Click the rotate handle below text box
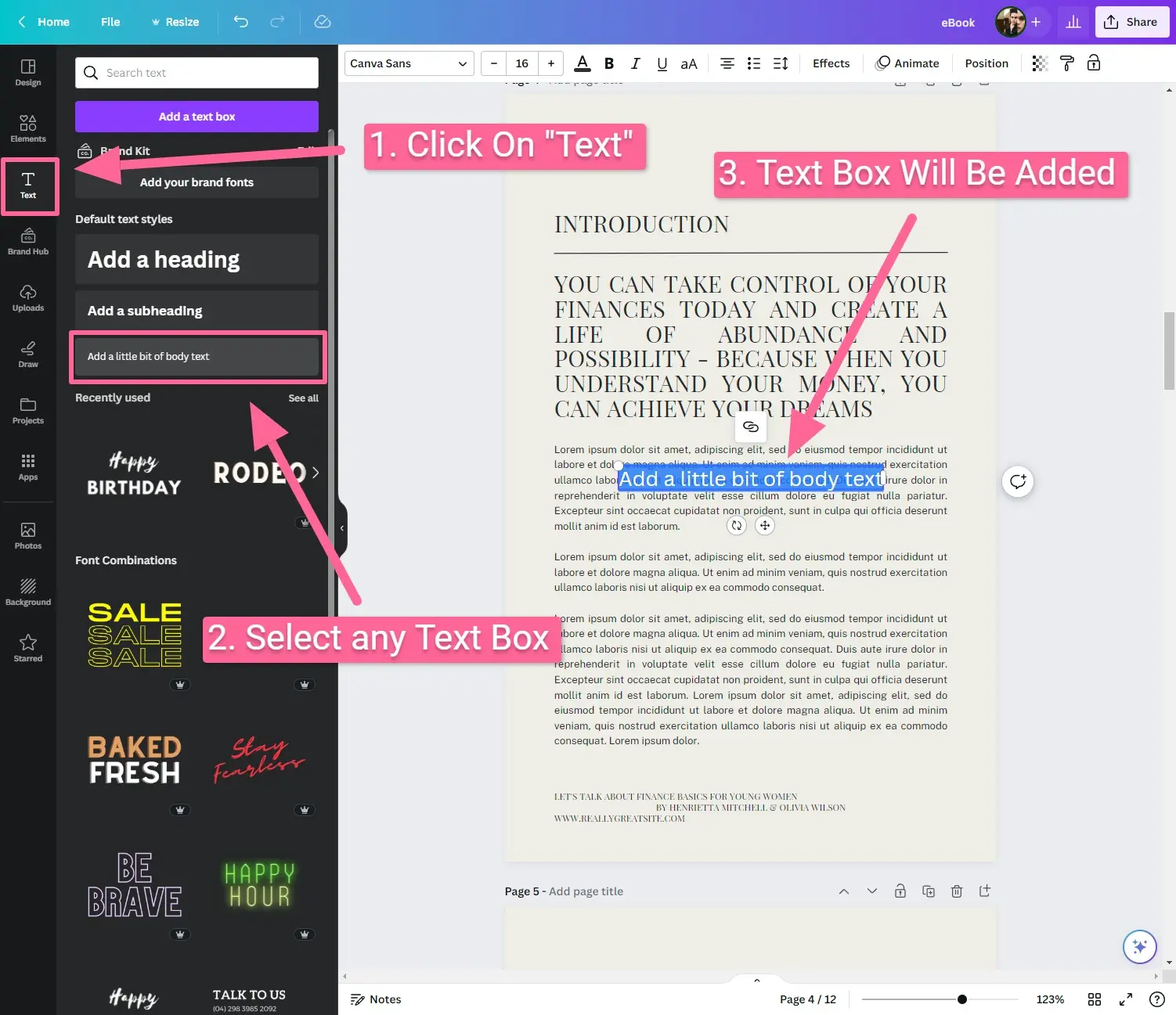Screen dimensions: 1176x1015 tap(736, 526)
